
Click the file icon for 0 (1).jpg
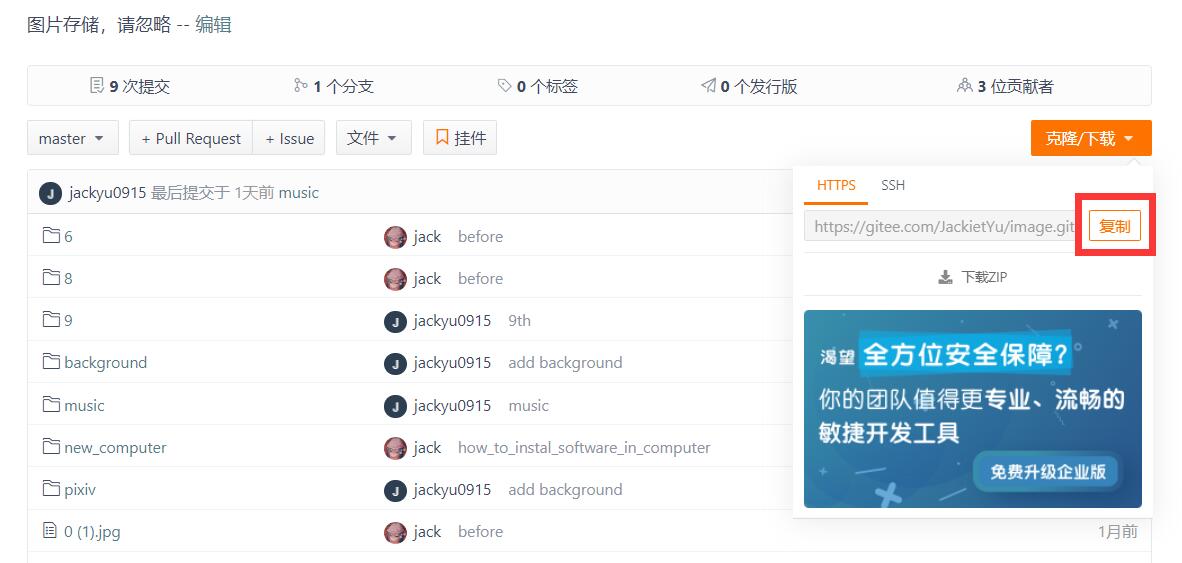pos(50,531)
